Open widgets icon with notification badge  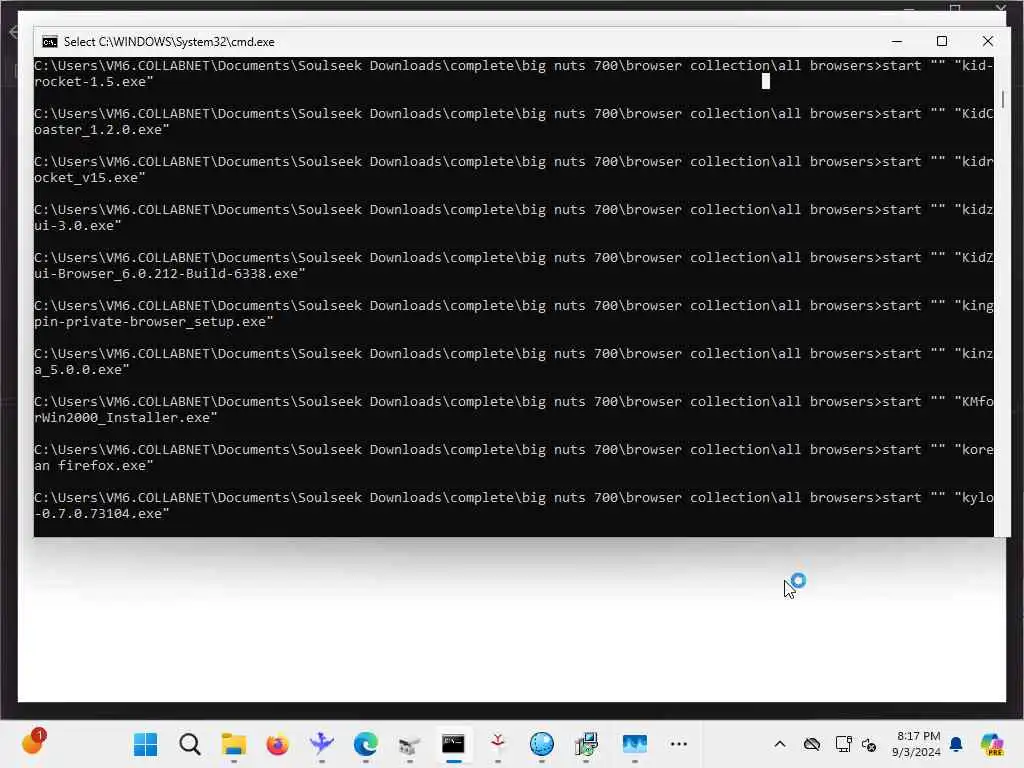tap(33, 743)
